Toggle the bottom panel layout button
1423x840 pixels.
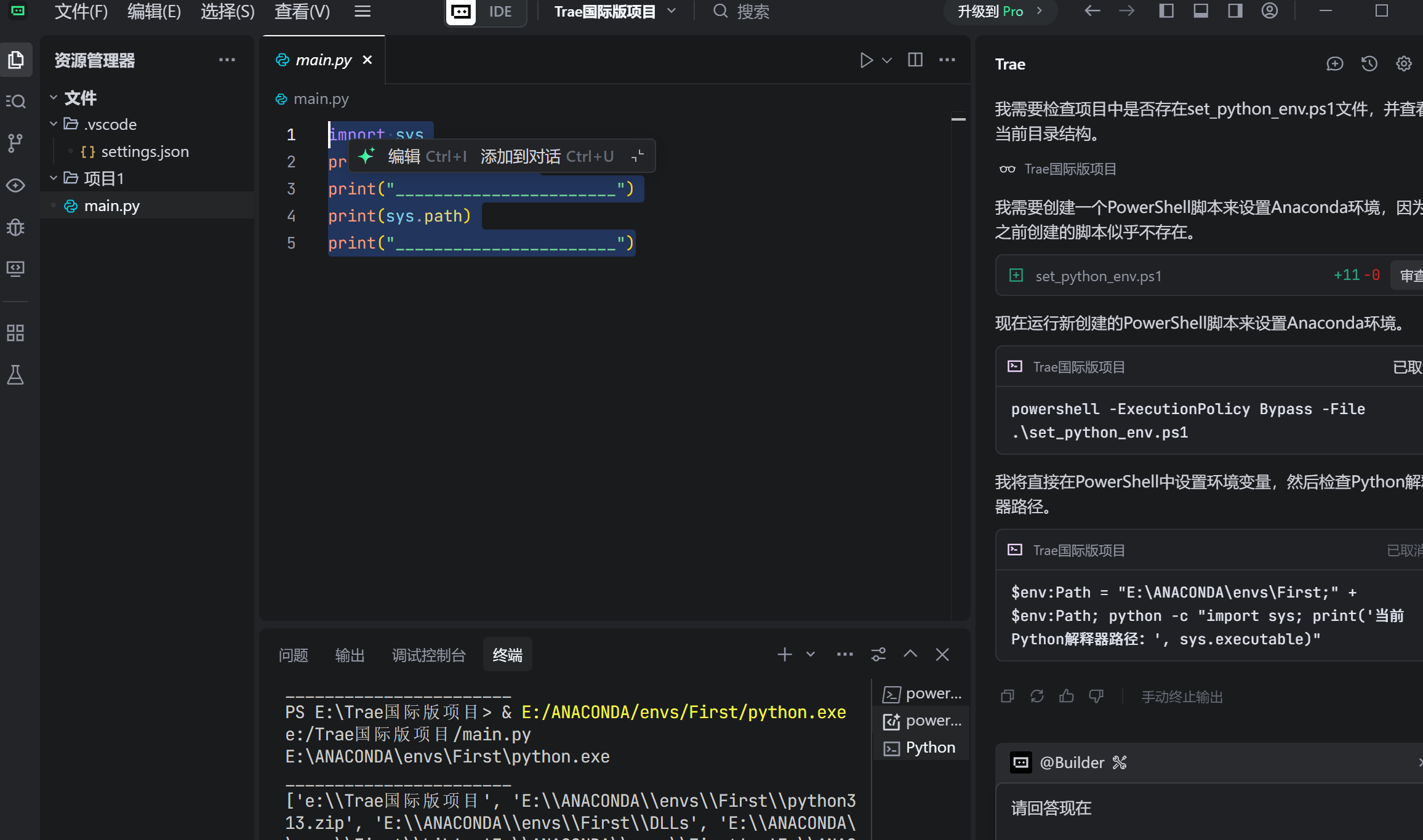1201,11
